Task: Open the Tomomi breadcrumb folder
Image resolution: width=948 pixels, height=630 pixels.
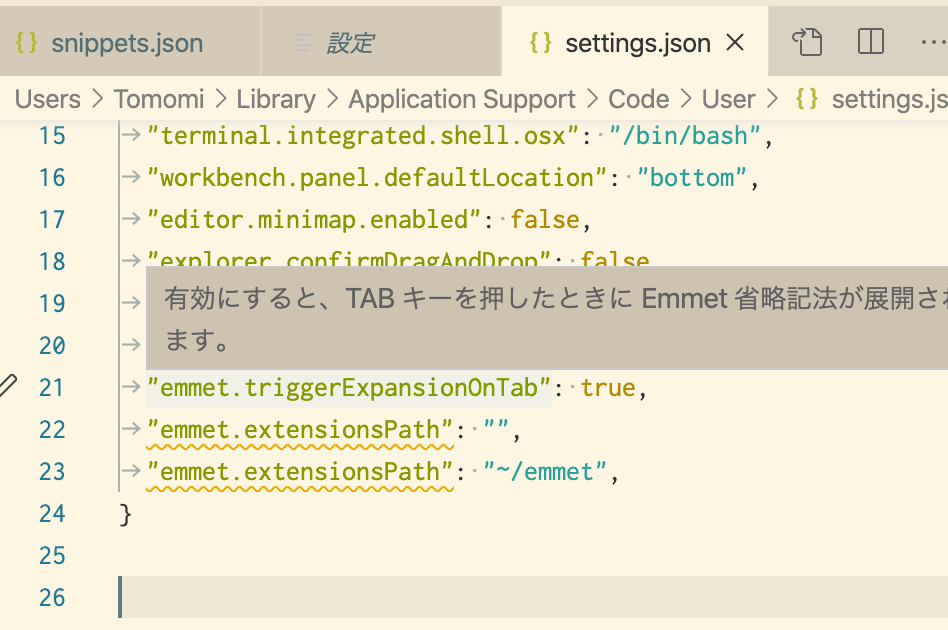Action: click(x=159, y=99)
